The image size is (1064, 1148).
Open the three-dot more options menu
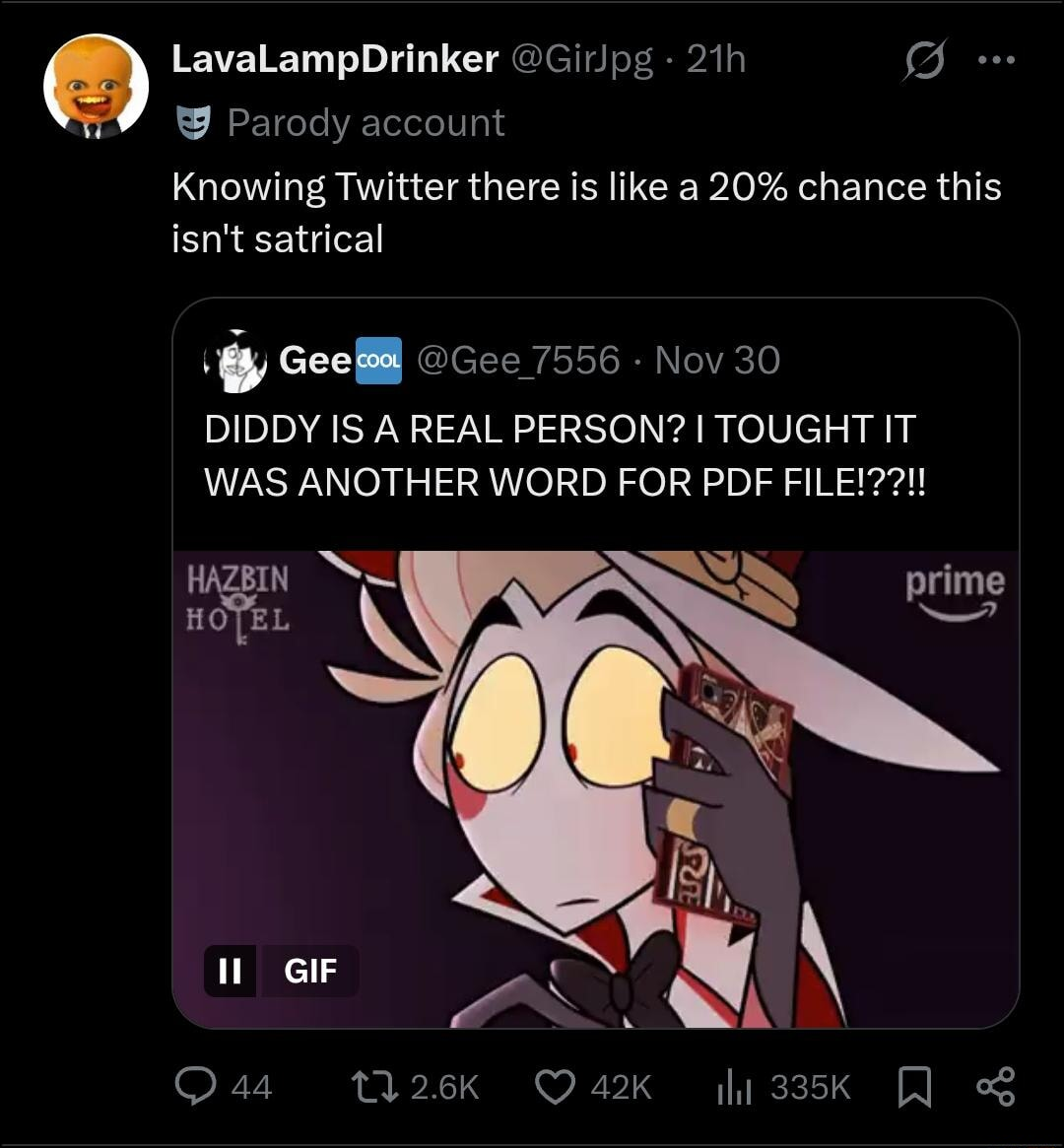[995, 61]
